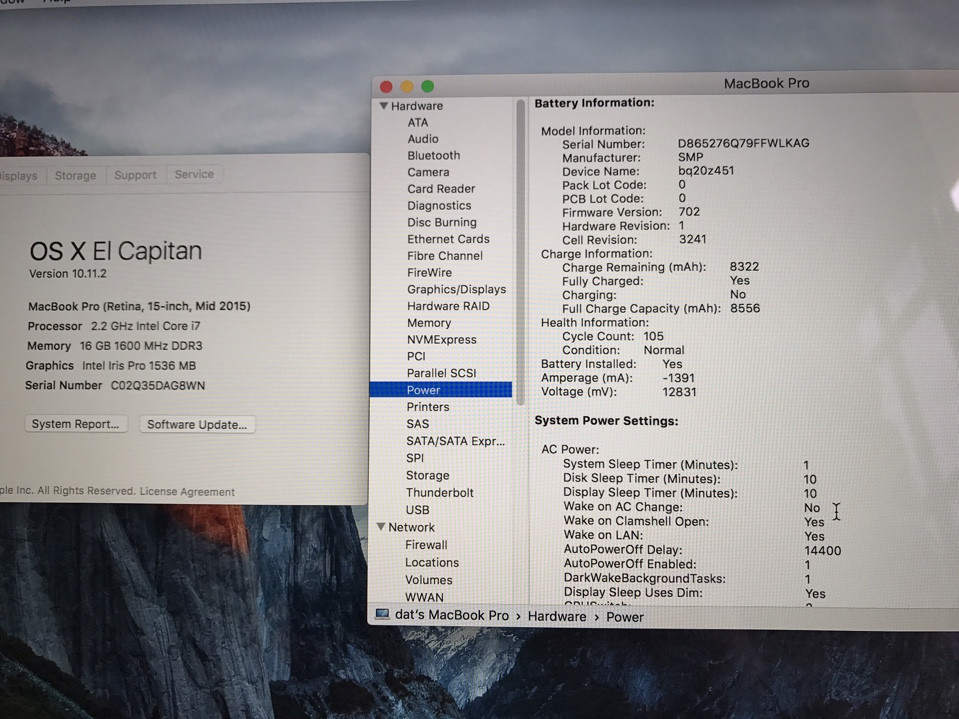Click the Condition value Normal
This screenshot has width=959, height=719.
click(x=664, y=350)
